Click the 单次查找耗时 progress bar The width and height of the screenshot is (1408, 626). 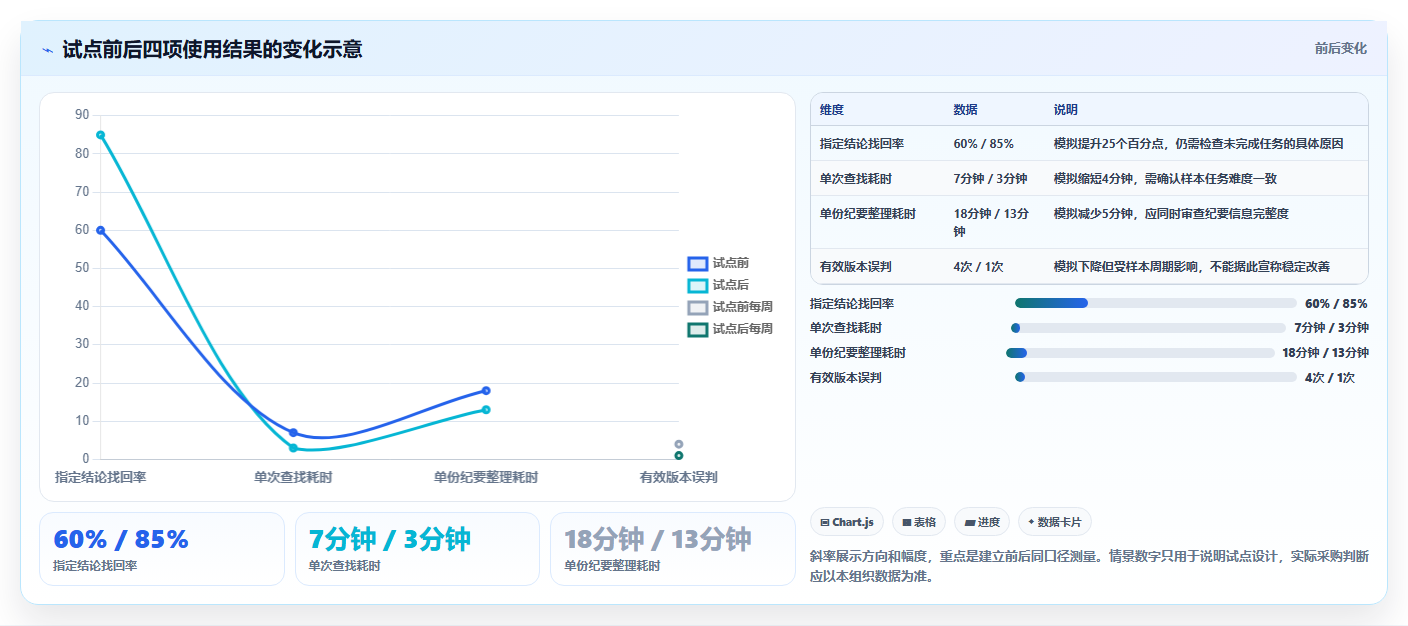tap(1148, 328)
